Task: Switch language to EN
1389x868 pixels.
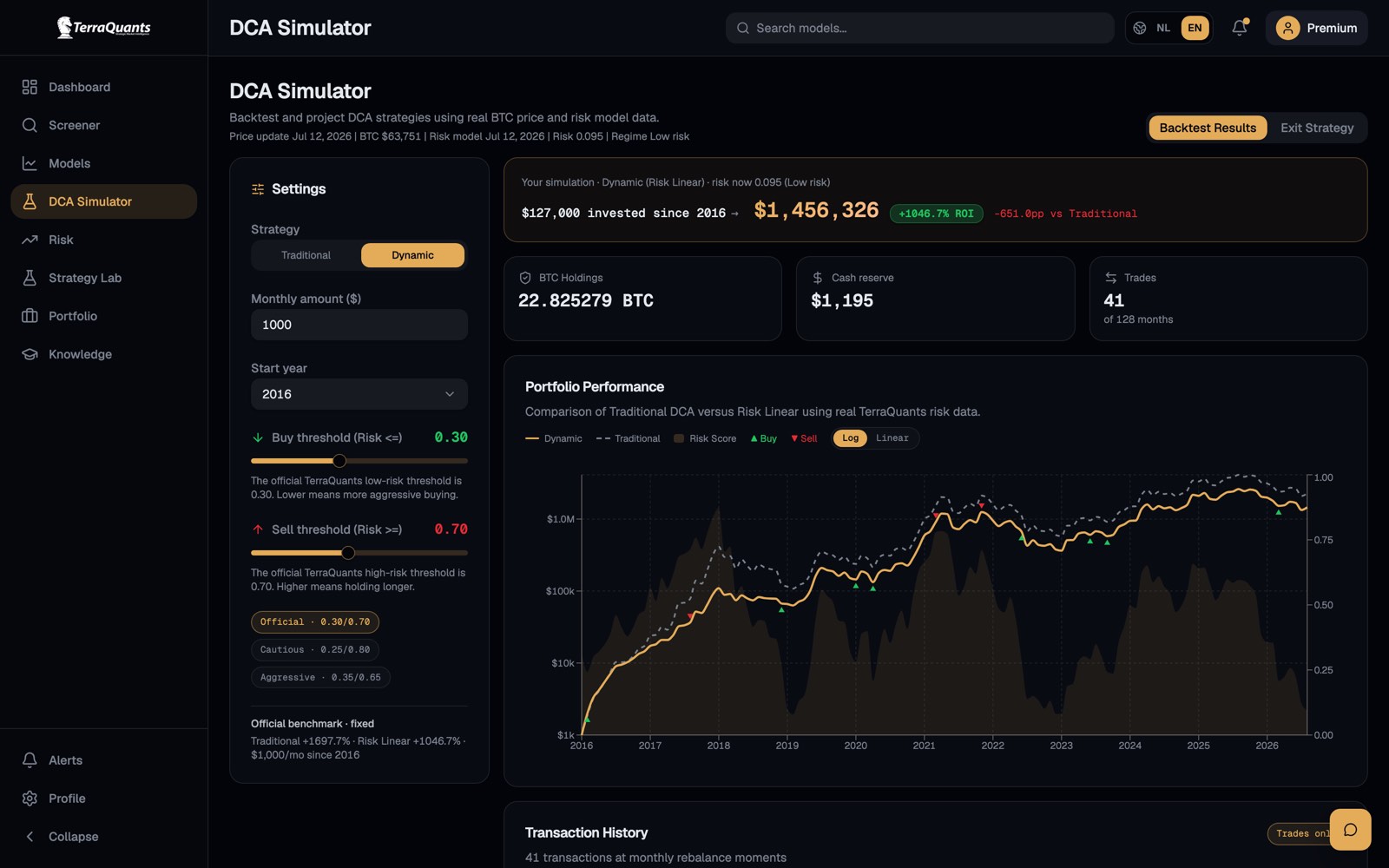Action: [x=1195, y=28]
